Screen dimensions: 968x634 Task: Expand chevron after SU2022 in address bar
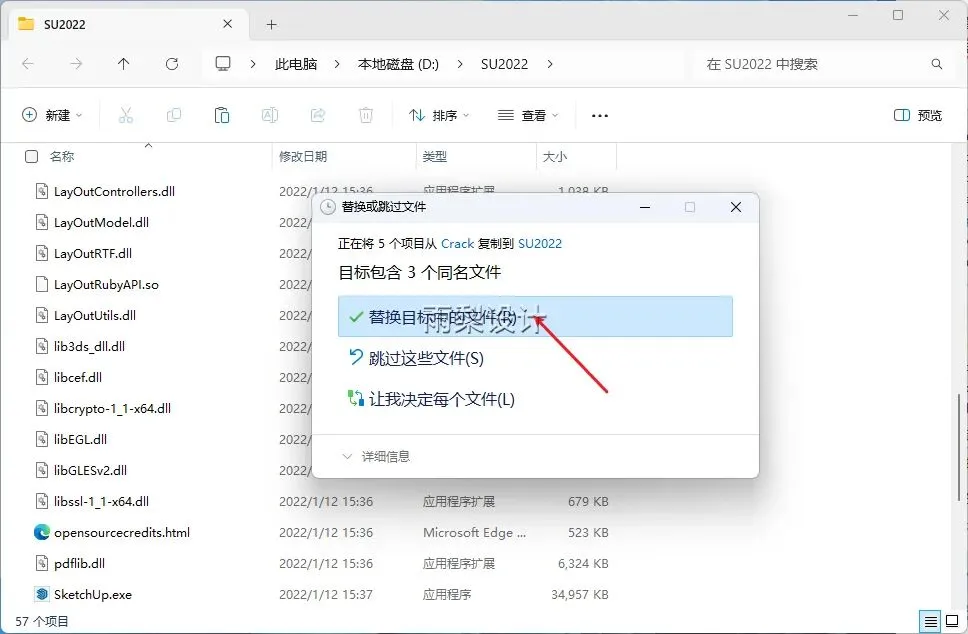pyautogui.click(x=550, y=64)
